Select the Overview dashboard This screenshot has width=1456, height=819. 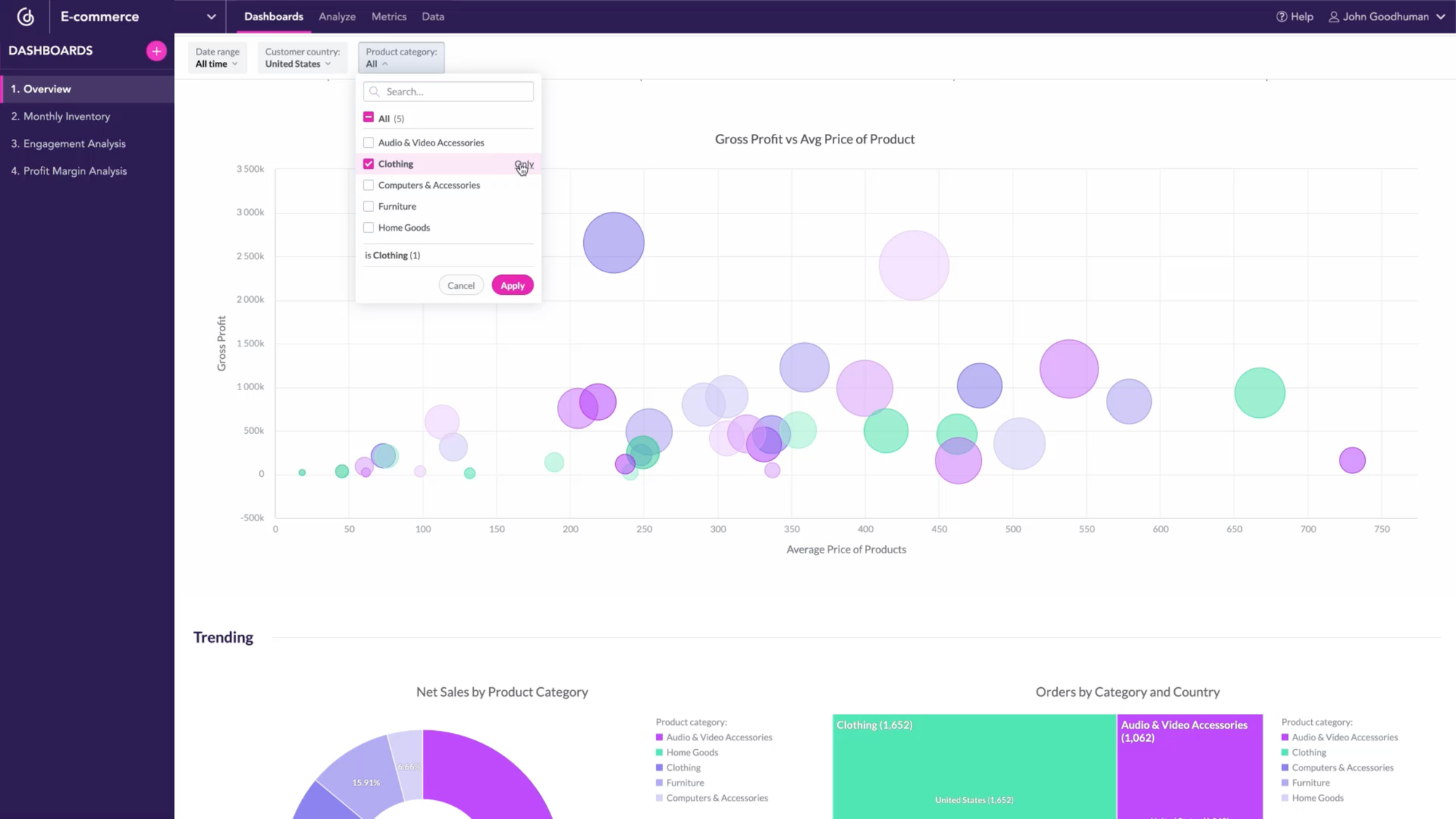point(87,89)
